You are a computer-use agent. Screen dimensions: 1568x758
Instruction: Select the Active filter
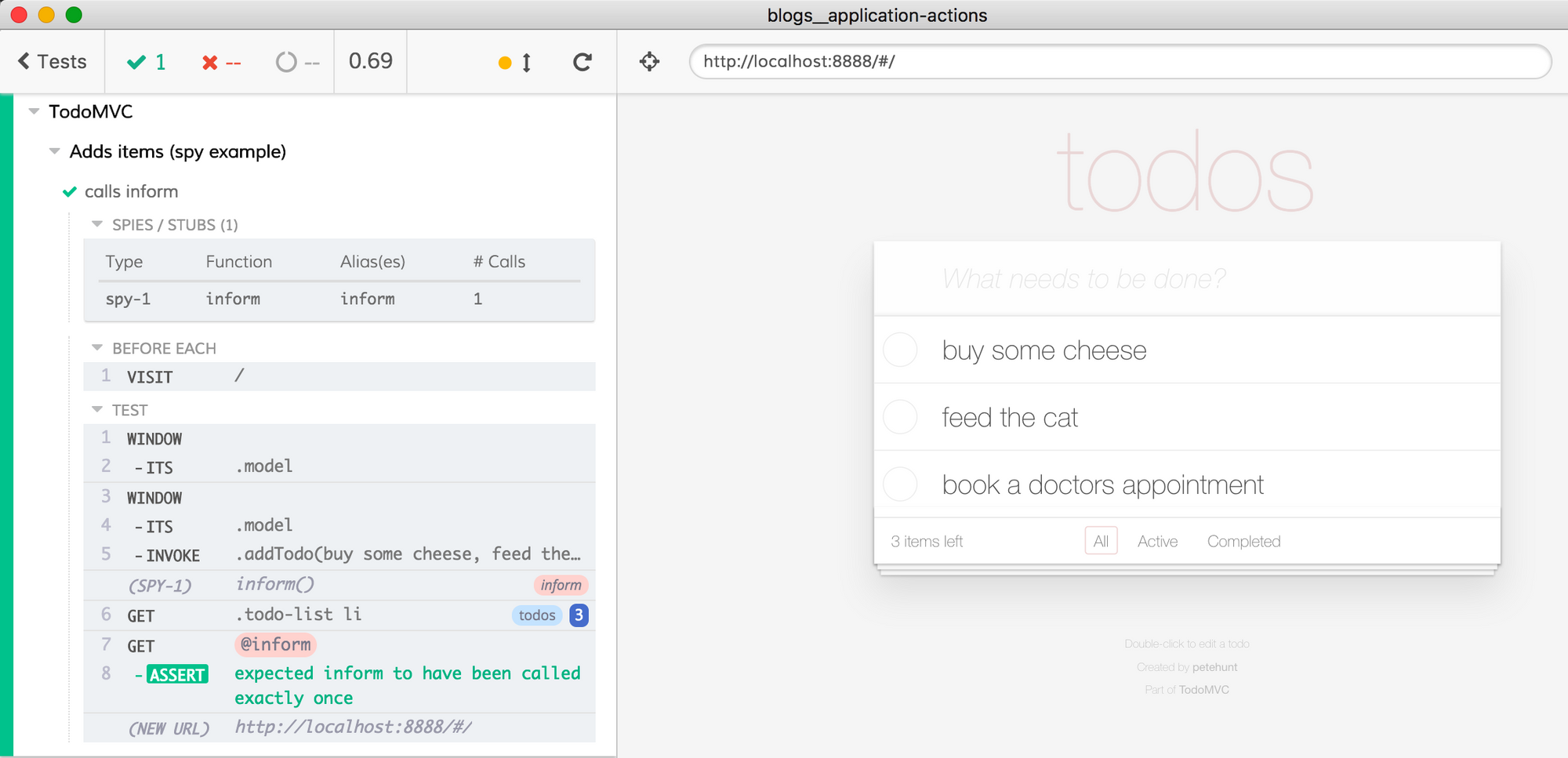click(x=1157, y=541)
